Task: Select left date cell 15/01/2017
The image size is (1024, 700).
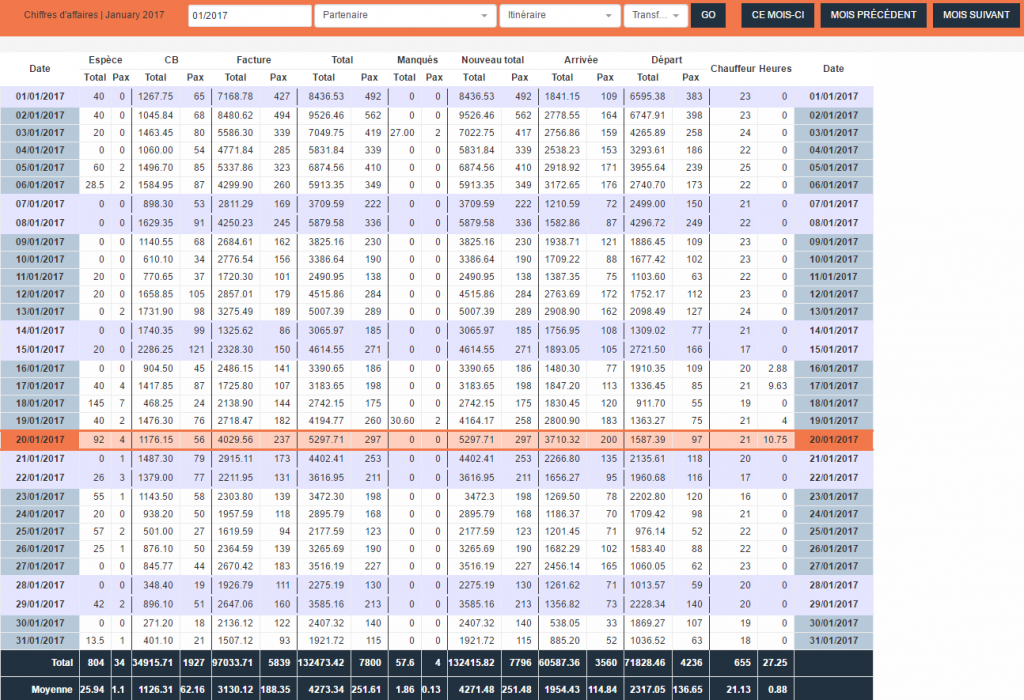Action: tap(40, 349)
